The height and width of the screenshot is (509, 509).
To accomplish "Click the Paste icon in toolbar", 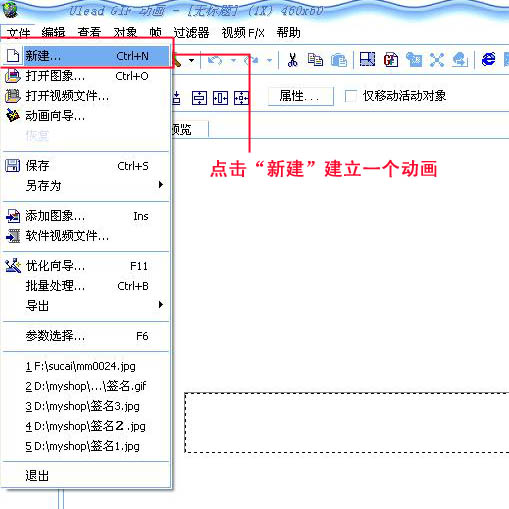I will [x=339, y=60].
